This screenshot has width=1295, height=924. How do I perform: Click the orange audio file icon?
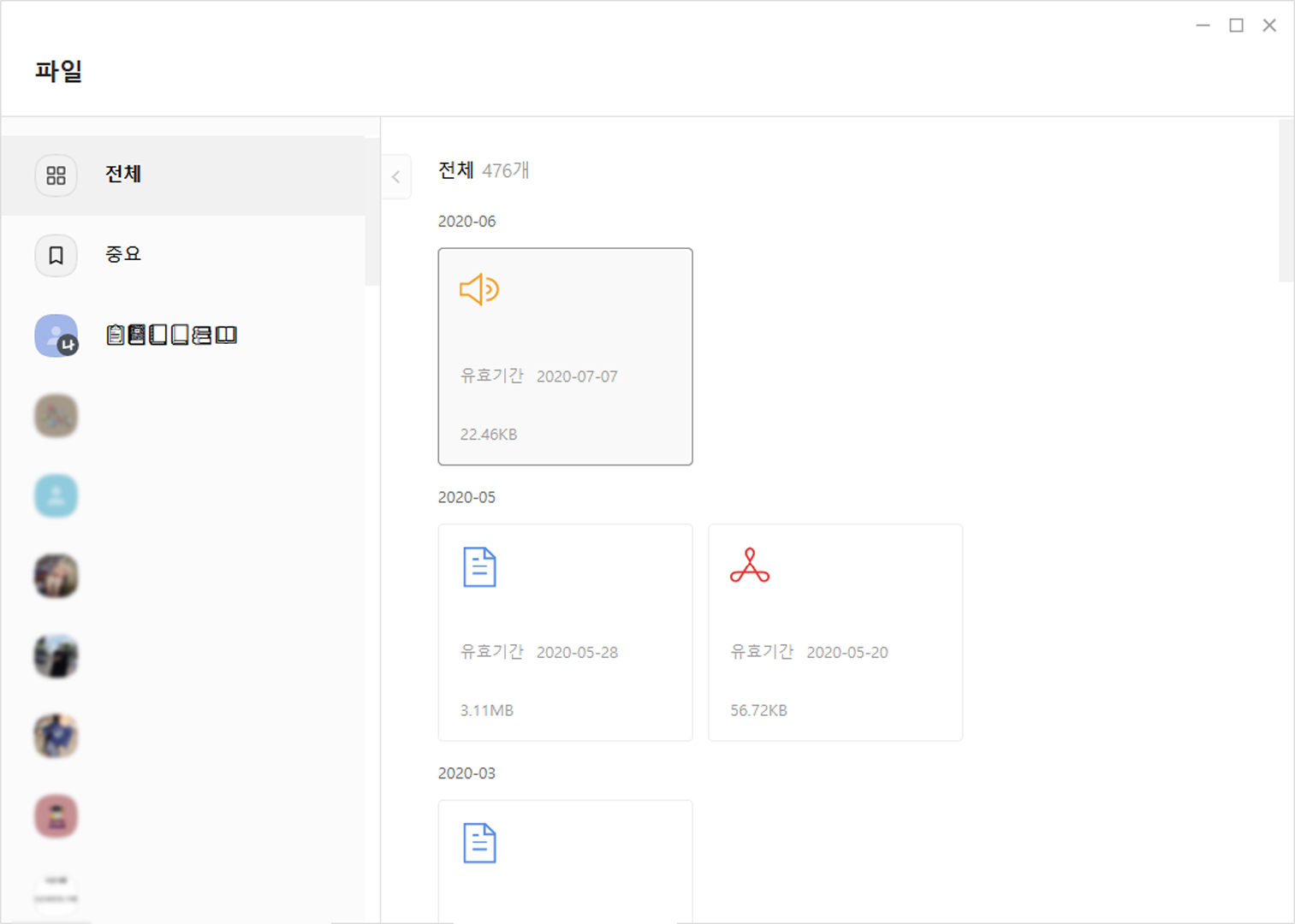(x=478, y=288)
